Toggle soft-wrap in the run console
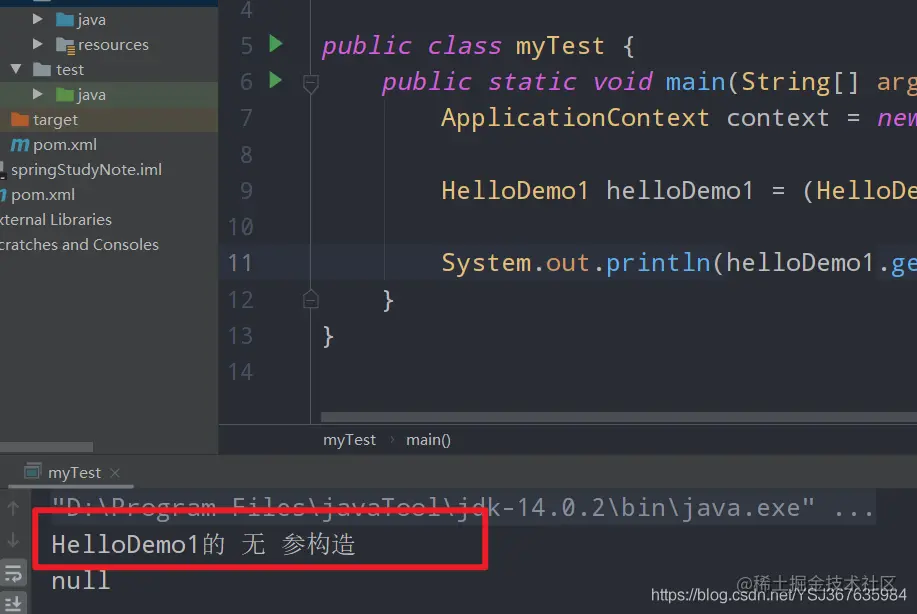The image size is (917, 614). point(13,572)
